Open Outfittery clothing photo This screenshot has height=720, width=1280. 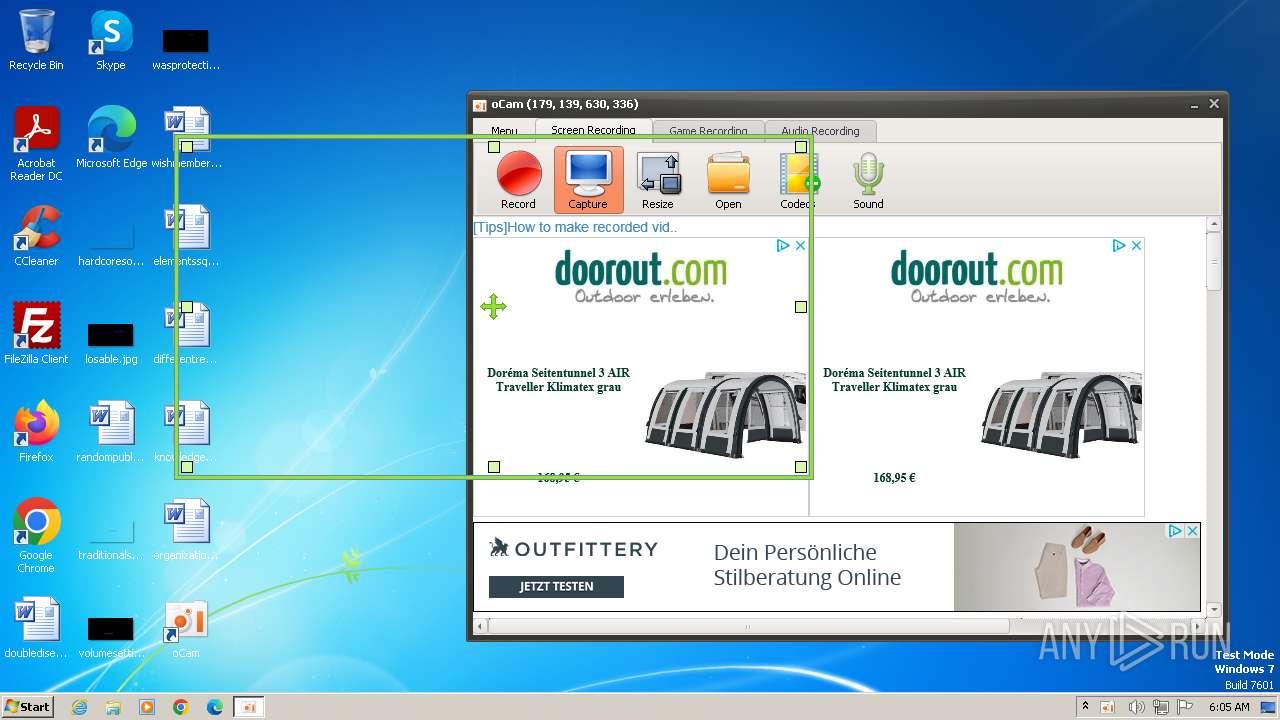(1076, 567)
